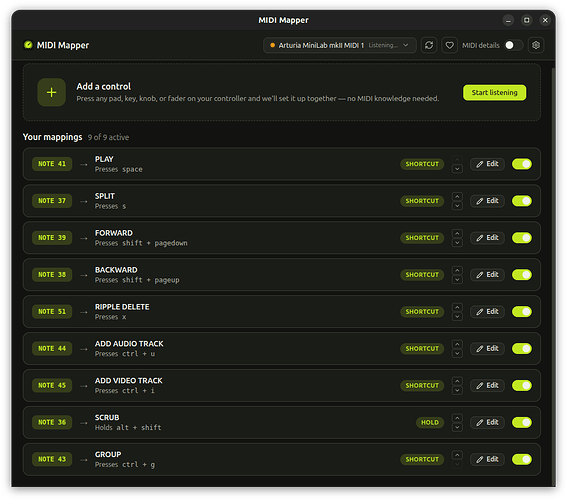The height and width of the screenshot is (500, 566).
Task: Edit the ADD AUDIO TRACK mapping
Action: (x=487, y=348)
